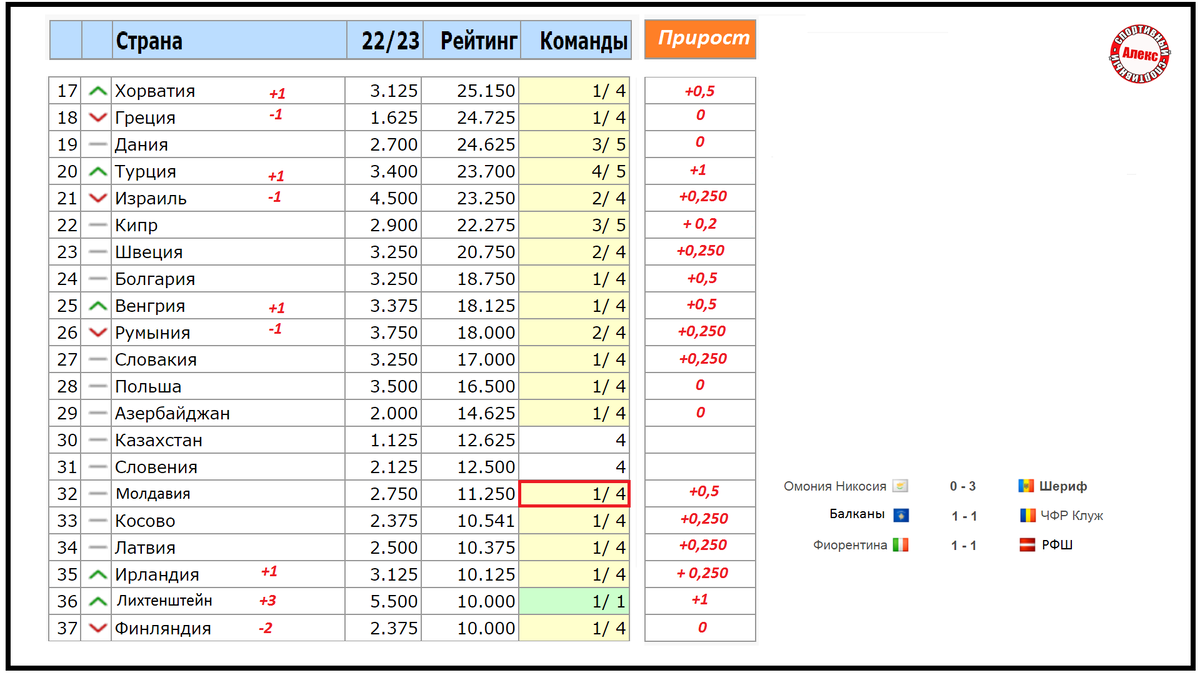This screenshot has height=675, width=1200.
Task: Click the red down arrow for Финляндия
Action: click(97, 629)
